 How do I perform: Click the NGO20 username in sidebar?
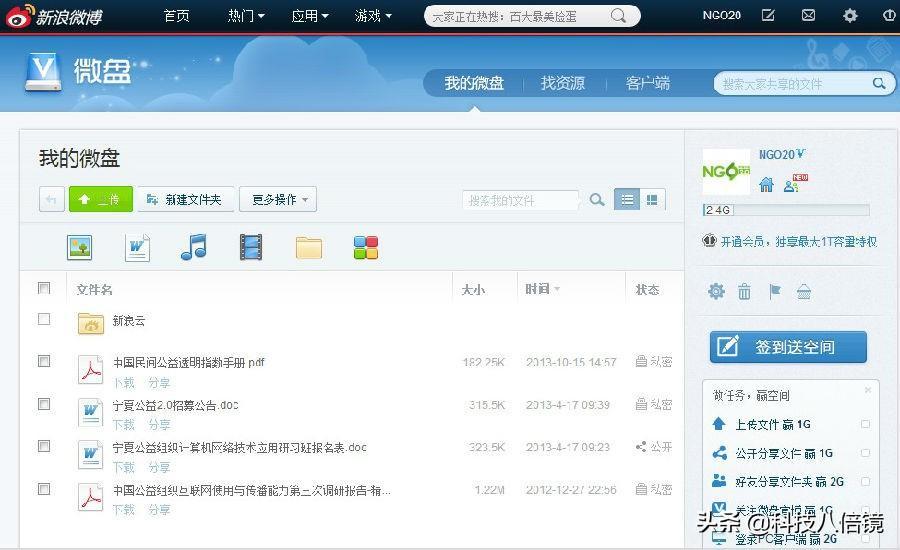point(777,155)
